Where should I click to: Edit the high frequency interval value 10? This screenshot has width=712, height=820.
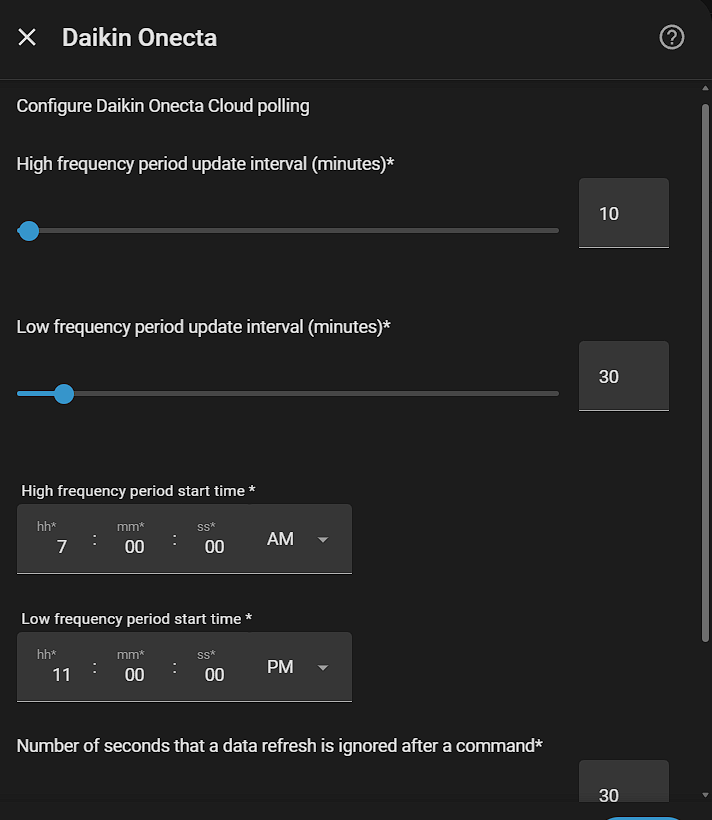tap(624, 213)
